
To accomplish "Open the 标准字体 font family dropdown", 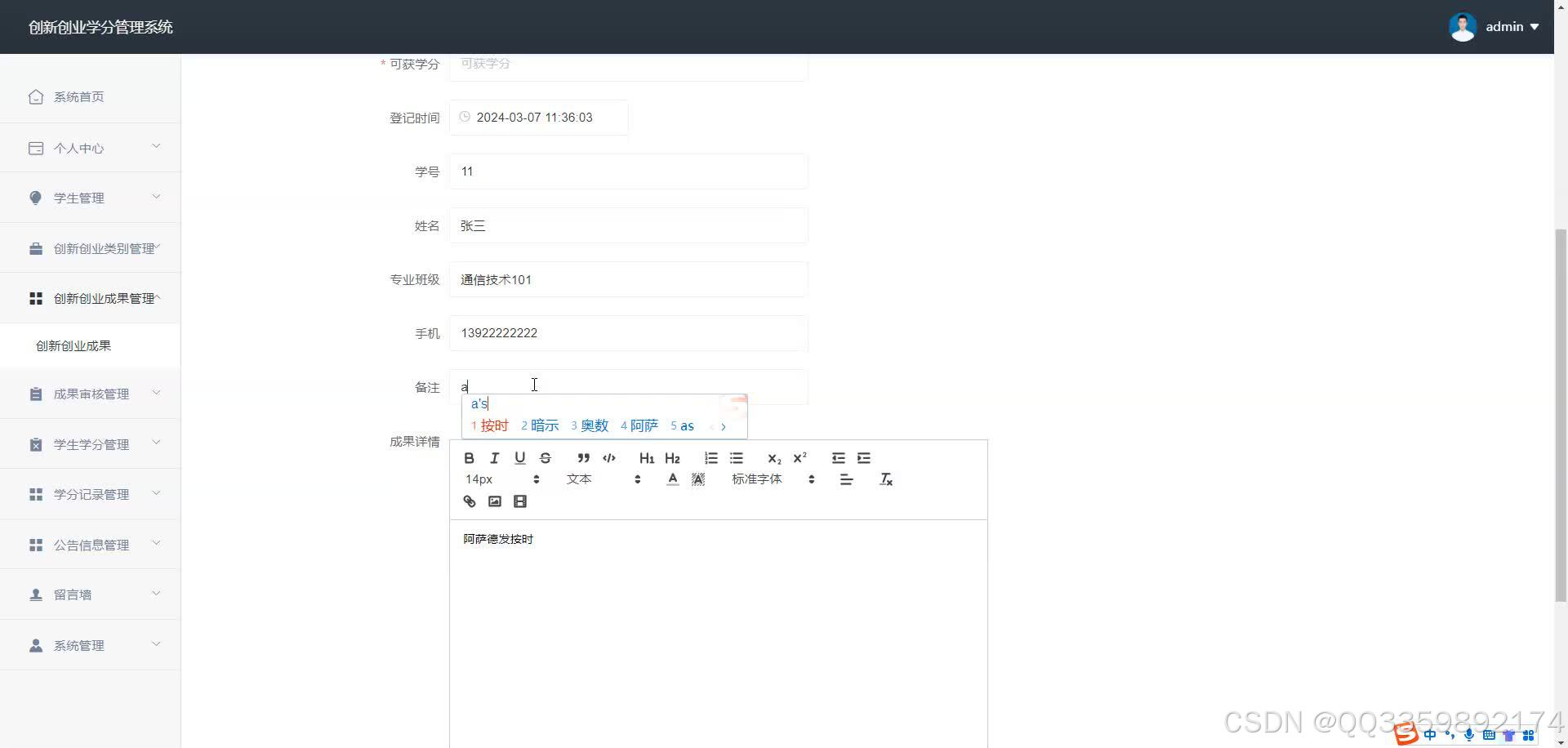I will (773, 479).
